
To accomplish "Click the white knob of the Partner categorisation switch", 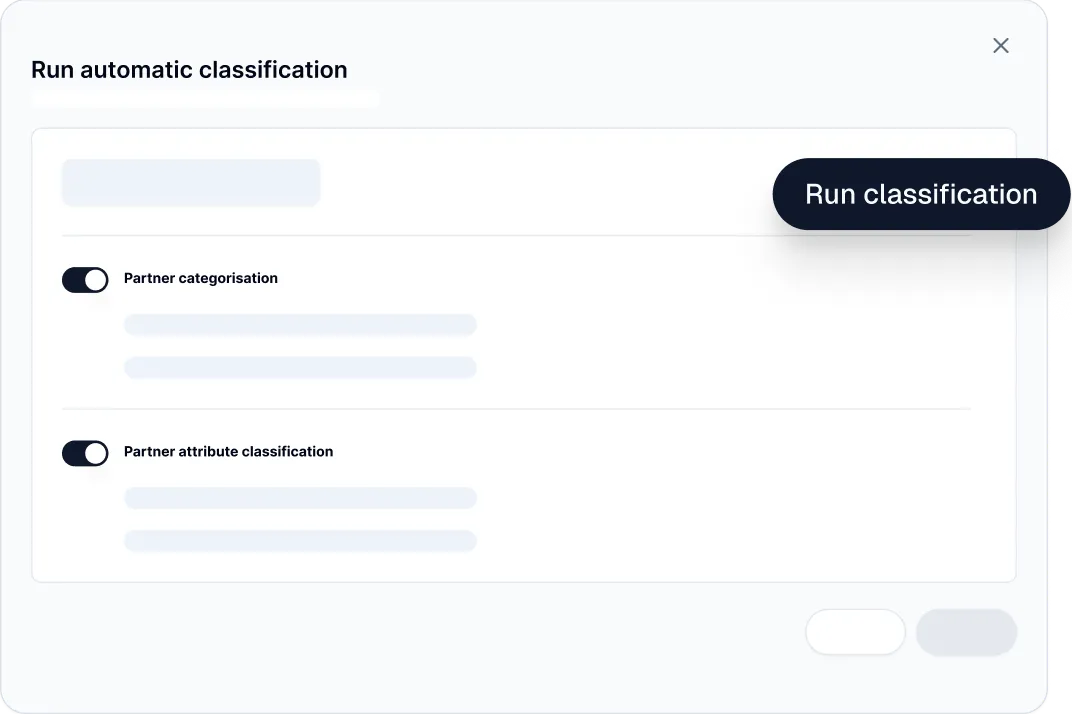I will pyautogui.click(x=96, y=279).
